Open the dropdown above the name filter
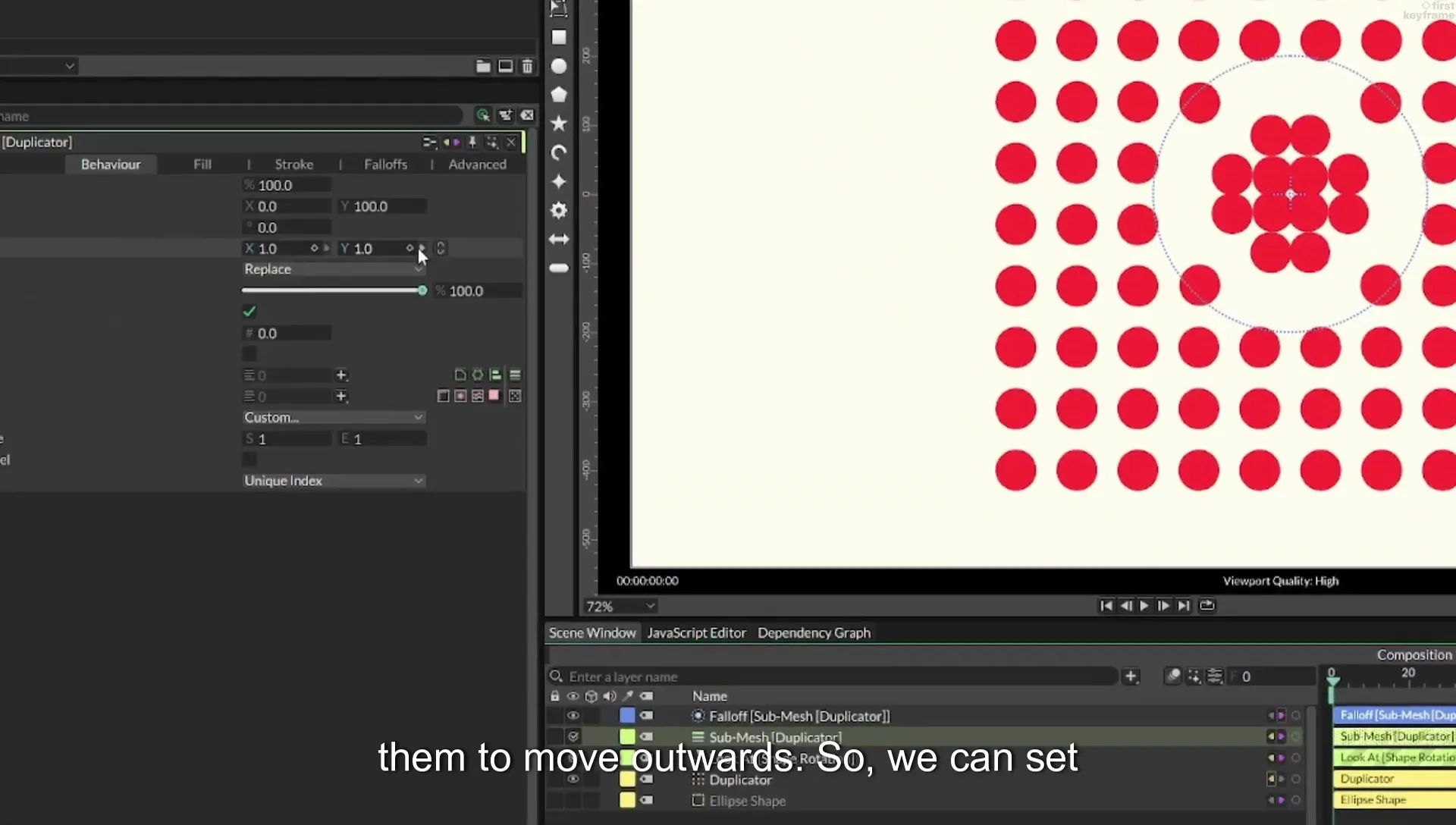 click(38, 66)
